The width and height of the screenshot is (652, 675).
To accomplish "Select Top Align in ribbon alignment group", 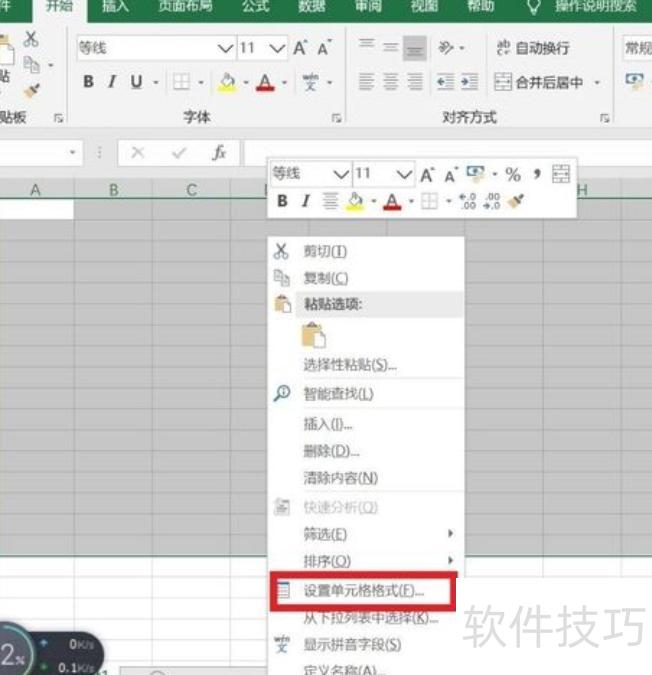I will click(366, 44).
